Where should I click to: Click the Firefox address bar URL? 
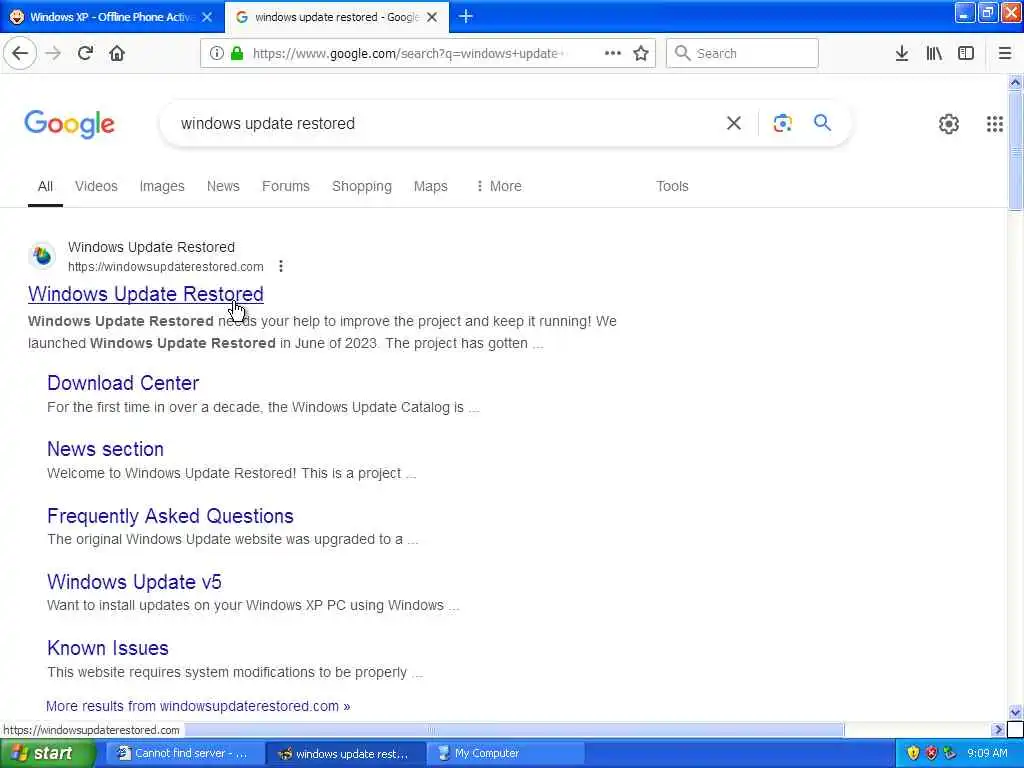[408, 54]
